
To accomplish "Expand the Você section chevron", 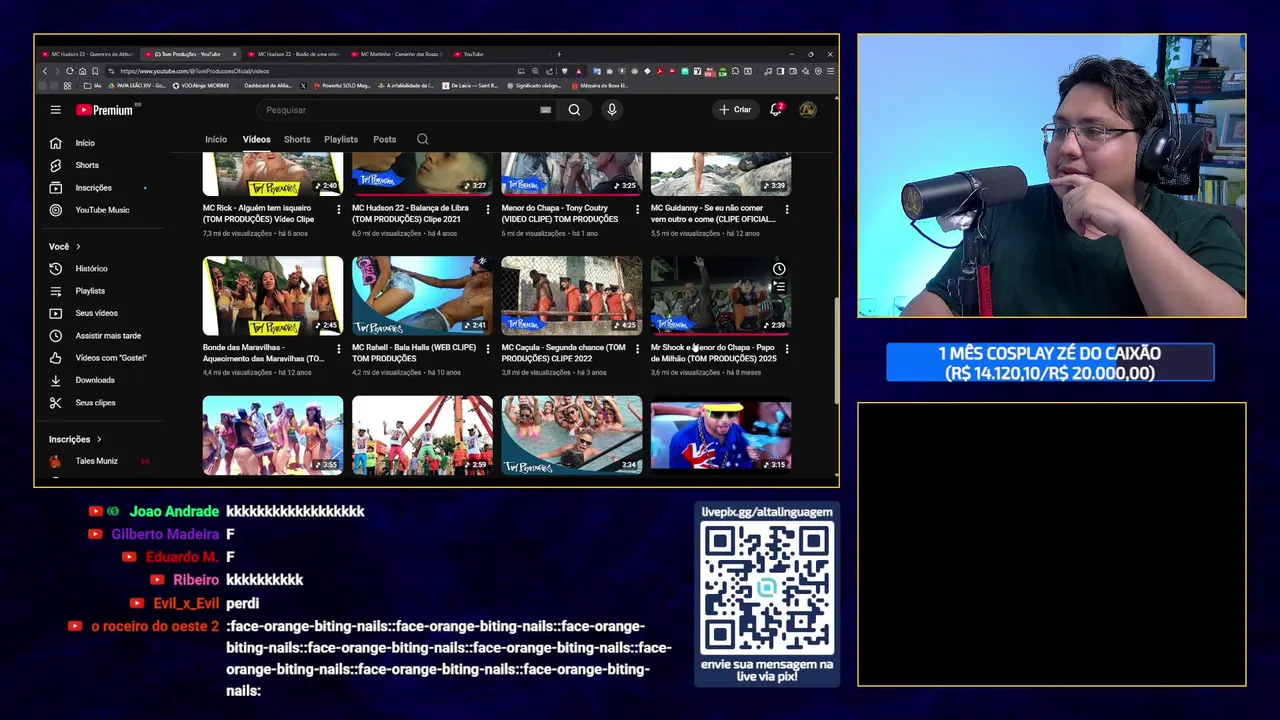I will 78,246.
